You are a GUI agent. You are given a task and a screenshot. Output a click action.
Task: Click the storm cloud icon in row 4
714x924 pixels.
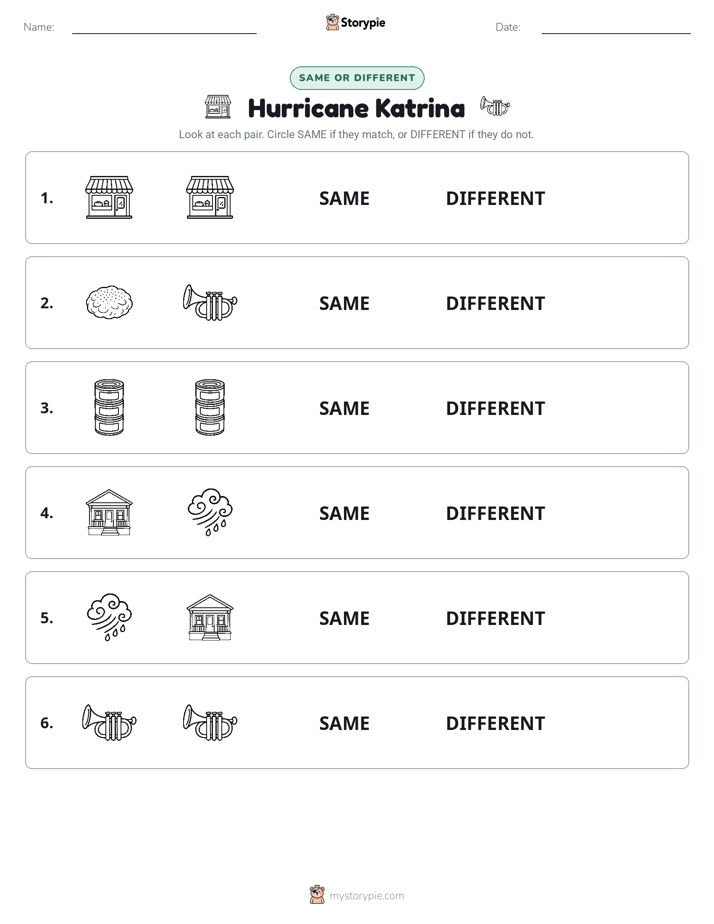(210, 512)
